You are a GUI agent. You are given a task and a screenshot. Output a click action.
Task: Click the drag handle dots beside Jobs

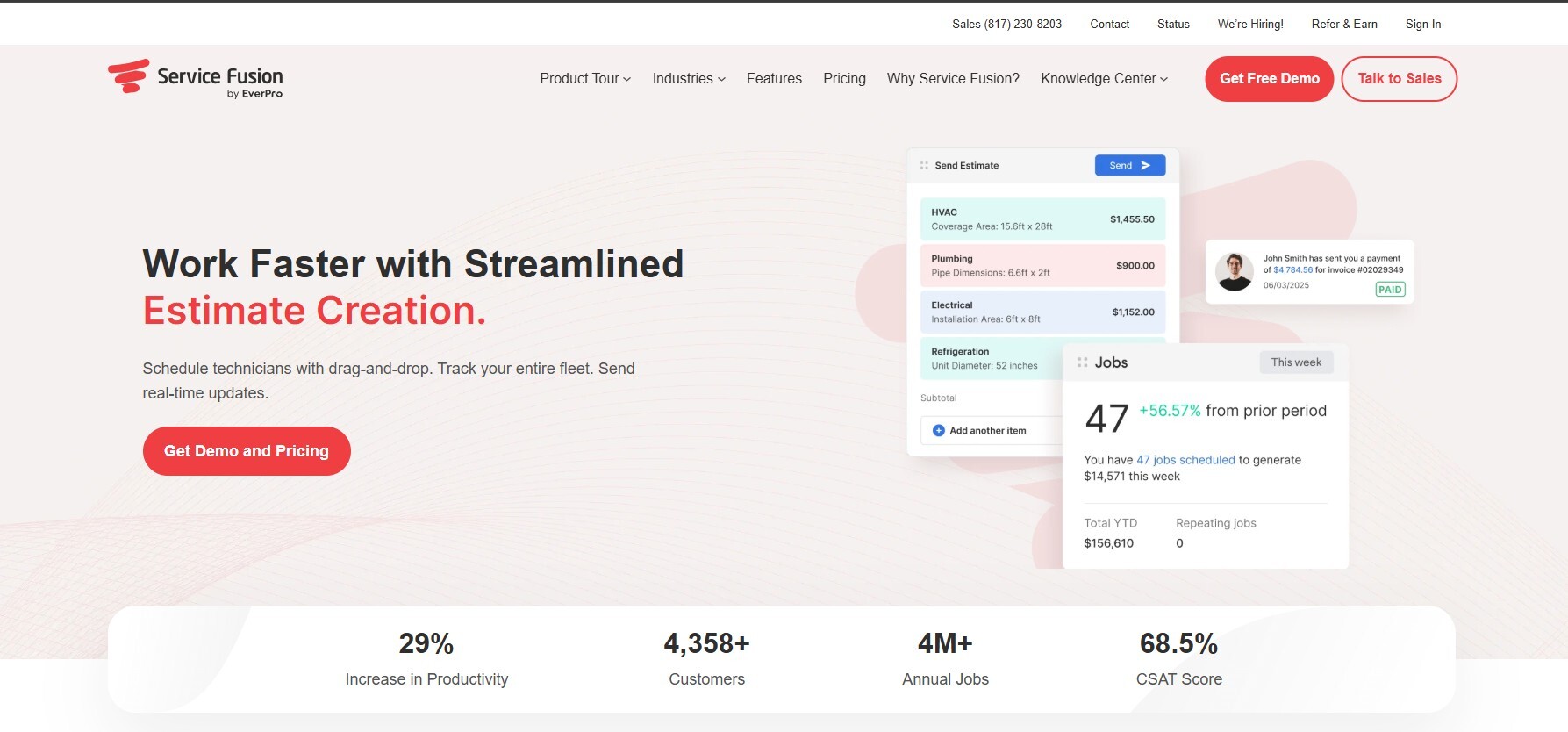1082,362
